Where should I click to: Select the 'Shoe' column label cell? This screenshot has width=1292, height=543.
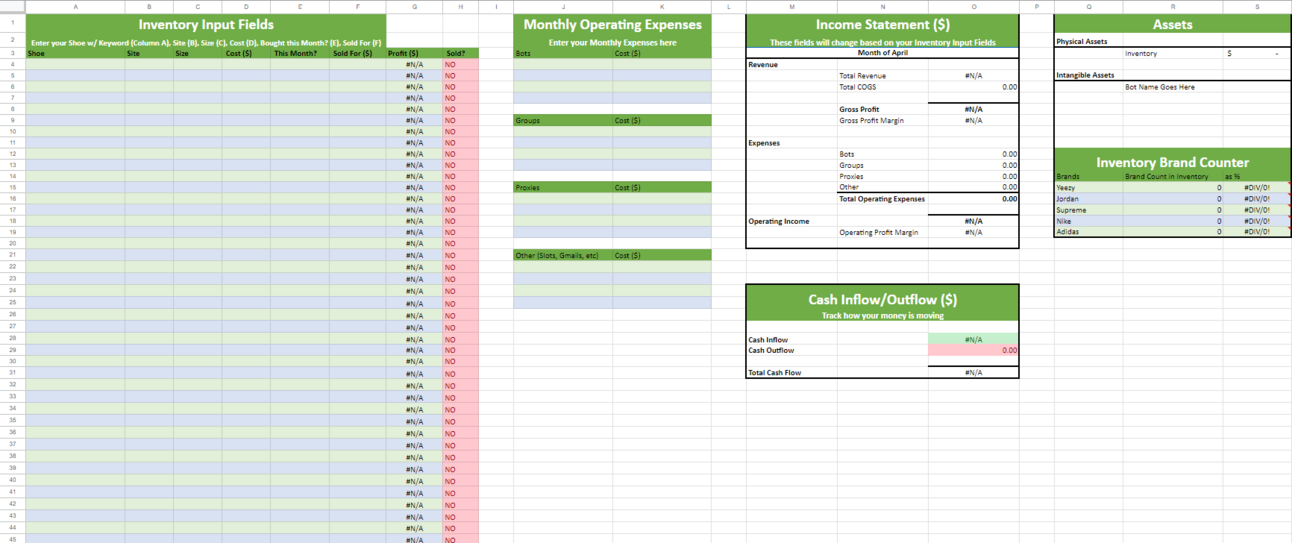[x=76, y=53]
